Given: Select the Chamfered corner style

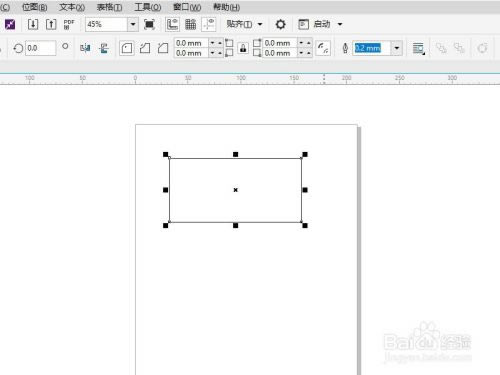Looking at the screenshot, I should coord(163,48).
